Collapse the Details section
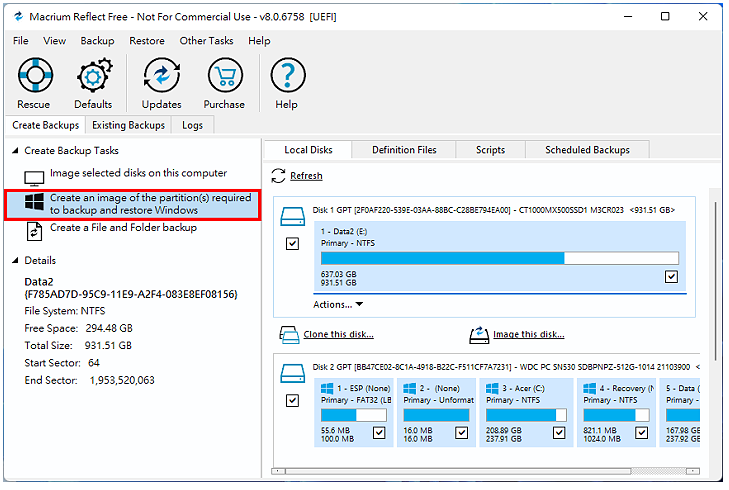The height and width of the screenshot is (490, 729). tap(15, 260)
